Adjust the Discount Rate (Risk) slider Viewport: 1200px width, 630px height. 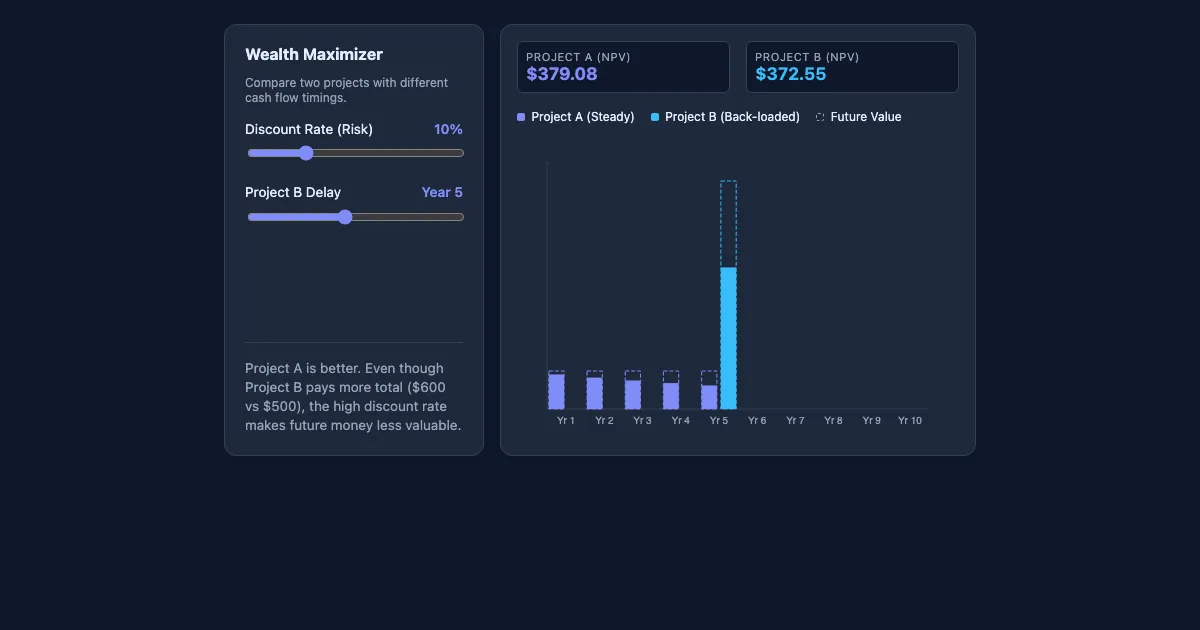[355, 153]
